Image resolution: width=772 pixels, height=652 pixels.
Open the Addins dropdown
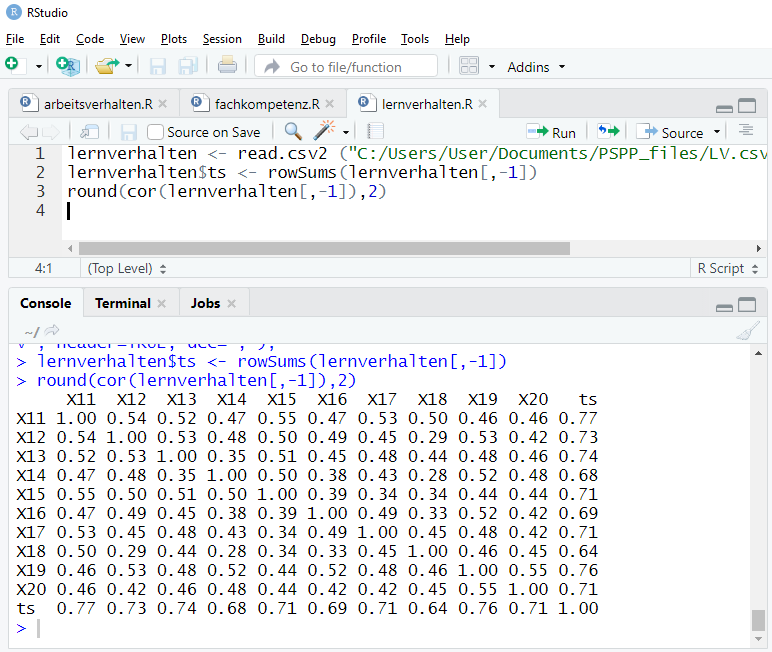tap(536, 67)
